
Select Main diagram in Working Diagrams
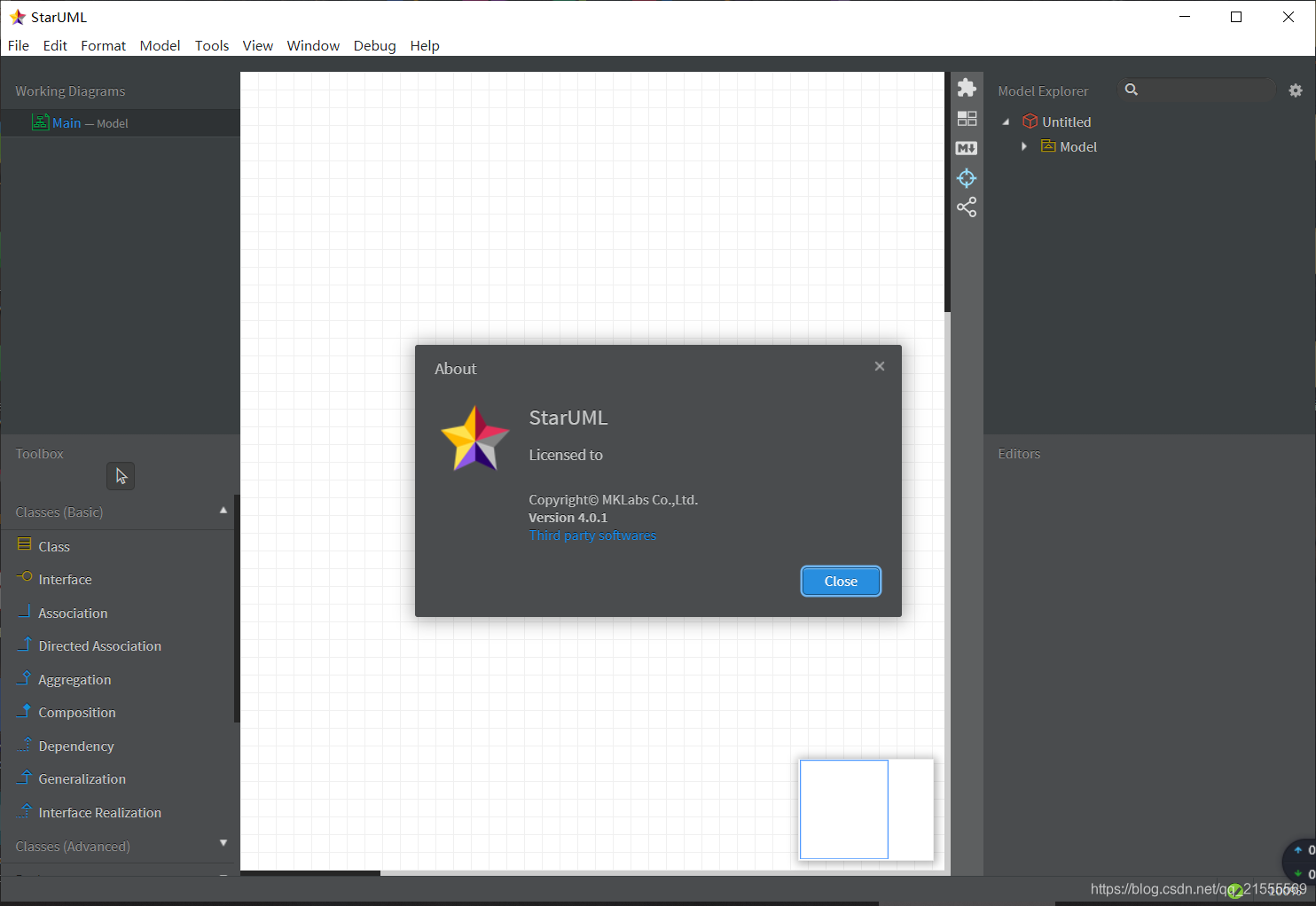(x=121, y=123)
